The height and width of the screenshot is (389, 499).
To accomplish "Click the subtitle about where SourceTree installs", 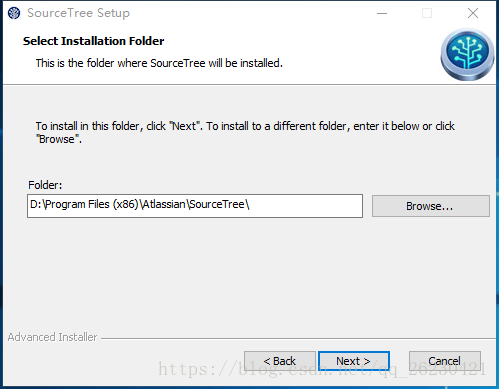I will click(x=159, y=63).
